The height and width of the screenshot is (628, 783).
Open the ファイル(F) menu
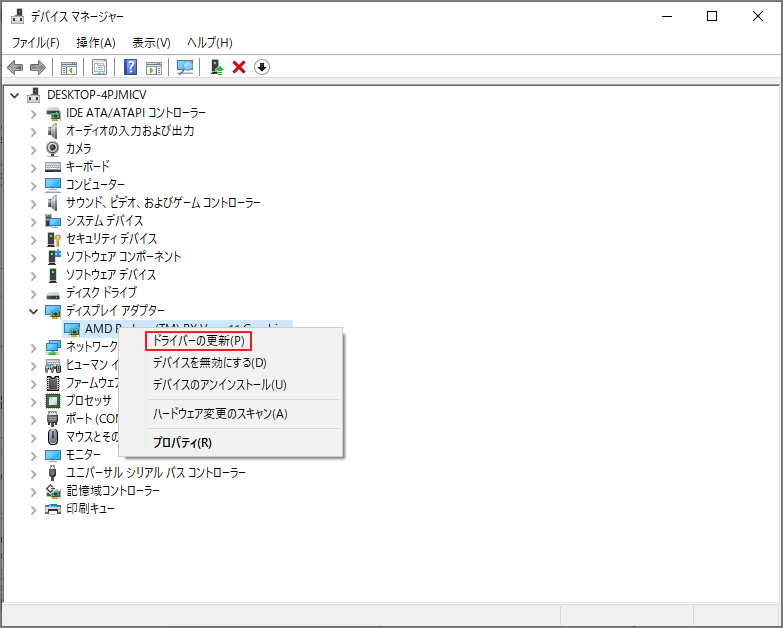[x=35, y=43]
